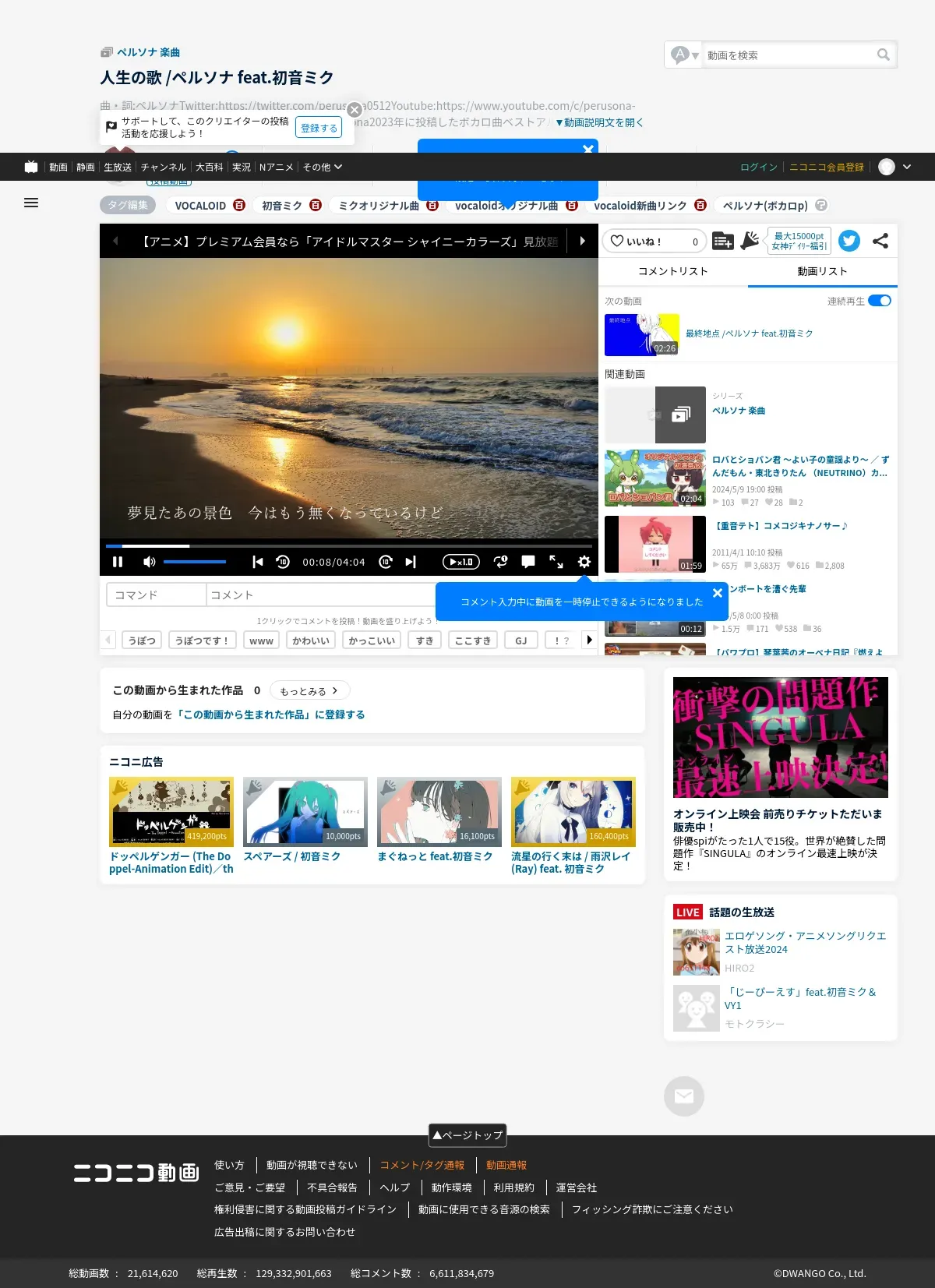Image resolution: width=935 pixels, height=1288 pixels.
Task: Click the Nicoad megaphone icon
Action: (750, 241)
